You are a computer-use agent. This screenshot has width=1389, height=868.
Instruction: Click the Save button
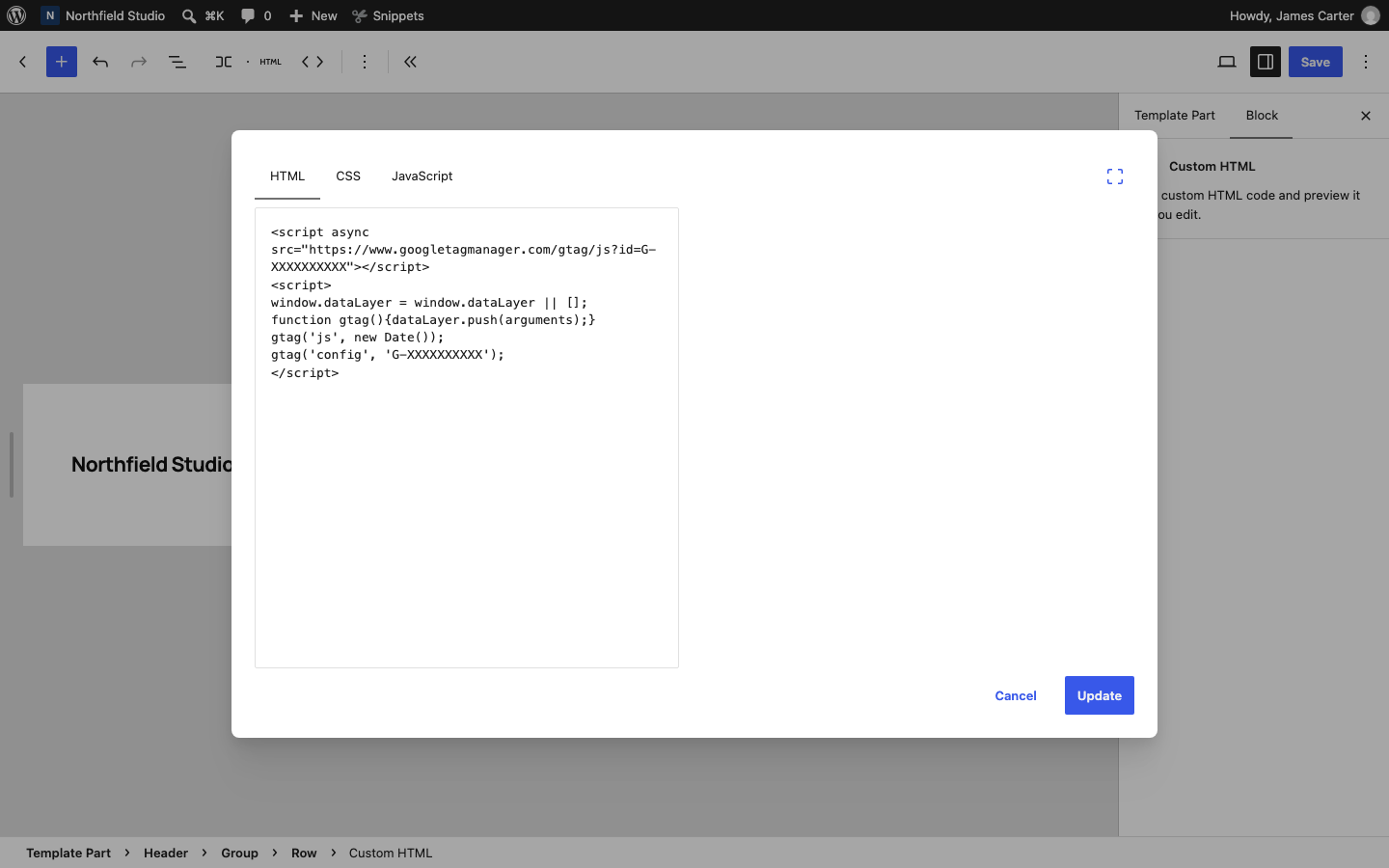(1316, 62)
